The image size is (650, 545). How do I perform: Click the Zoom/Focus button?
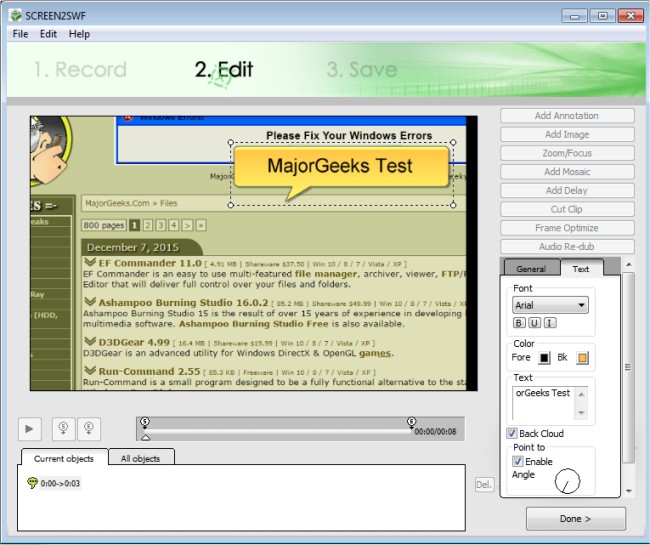point(567,153)
